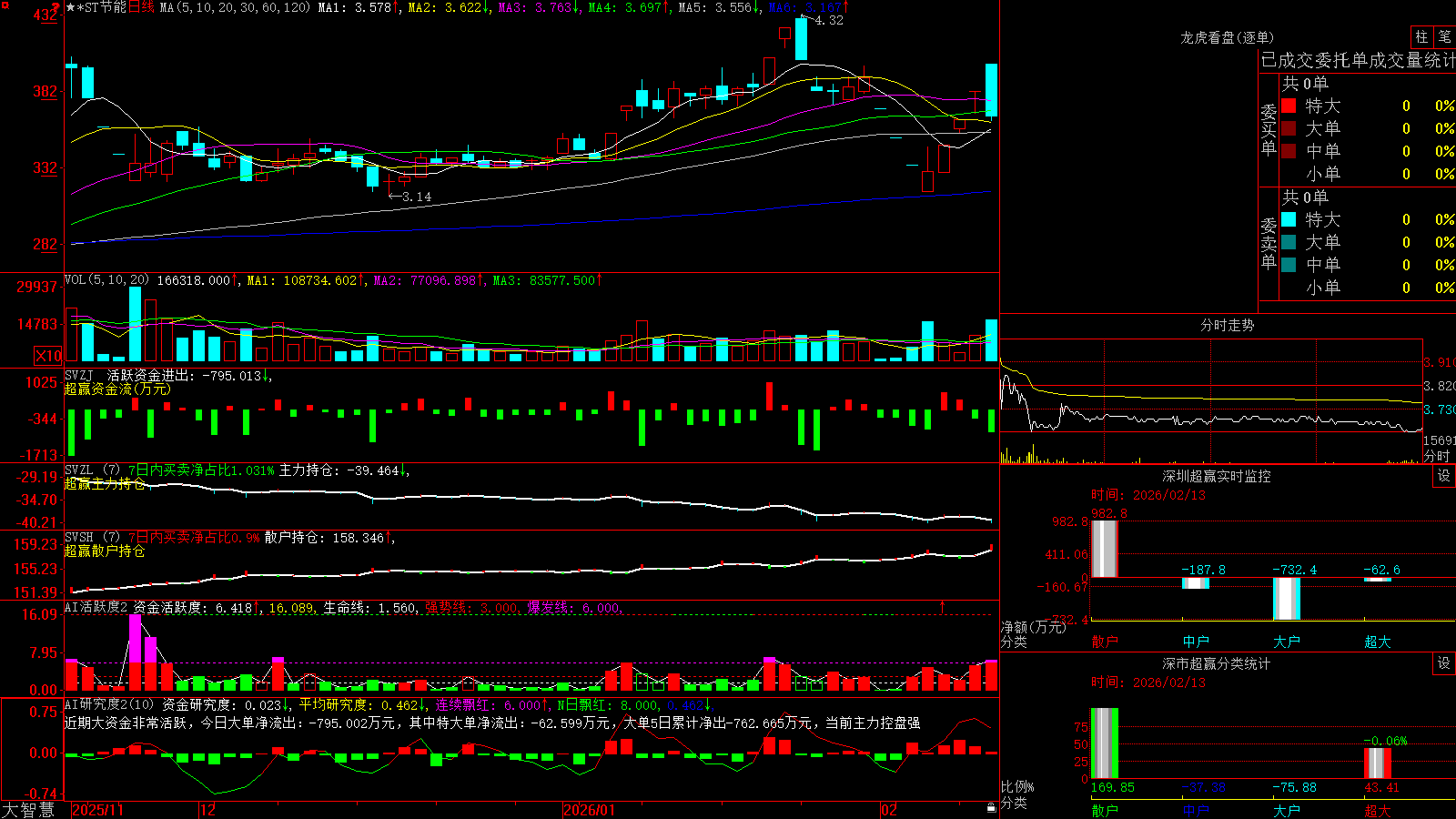Click the AI活跃度2 indicator label
This screenshot has height=819, width=1456.
(x=96, y=607)
